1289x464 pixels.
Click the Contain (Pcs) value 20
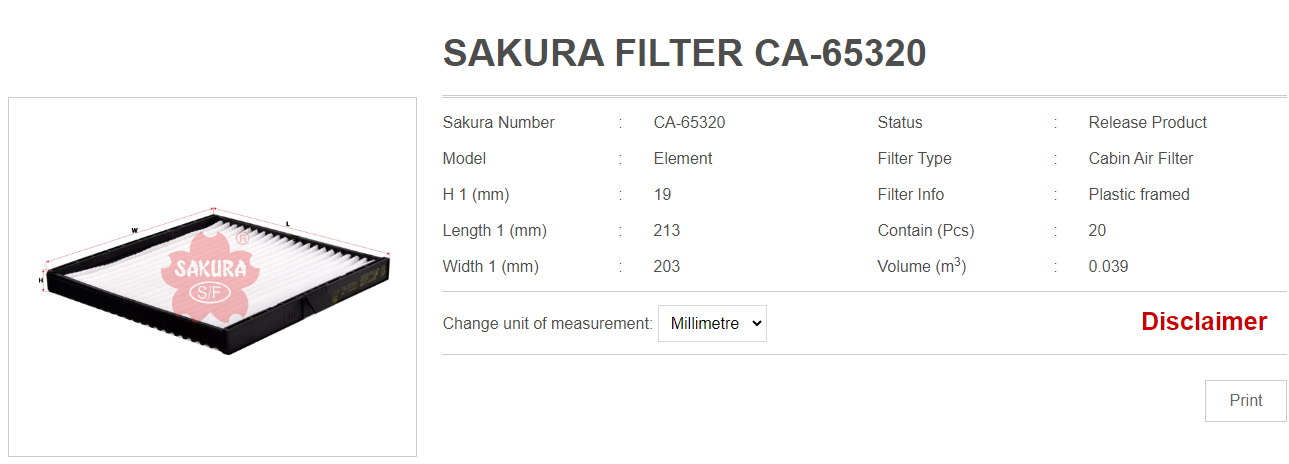(1097, 231)
